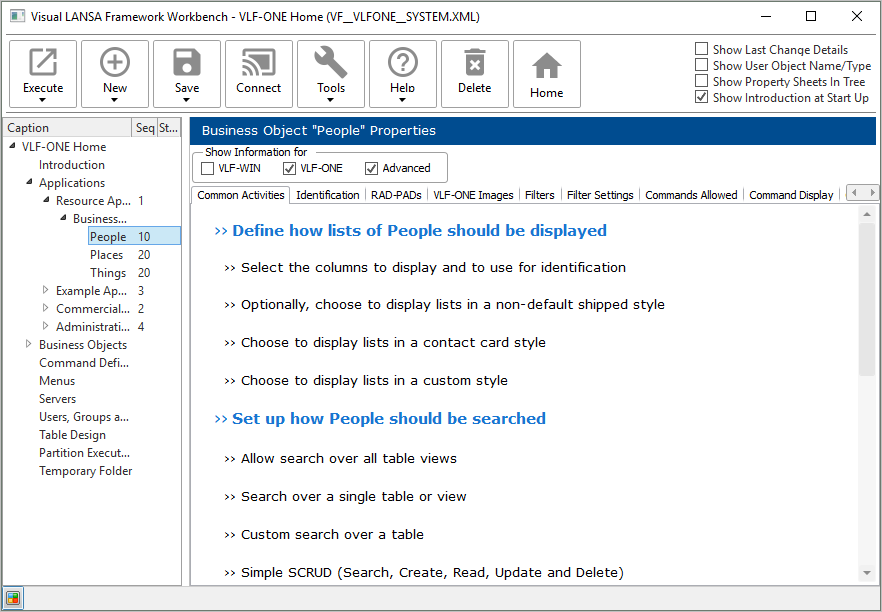Expand the Example Applications tree node

45,291
